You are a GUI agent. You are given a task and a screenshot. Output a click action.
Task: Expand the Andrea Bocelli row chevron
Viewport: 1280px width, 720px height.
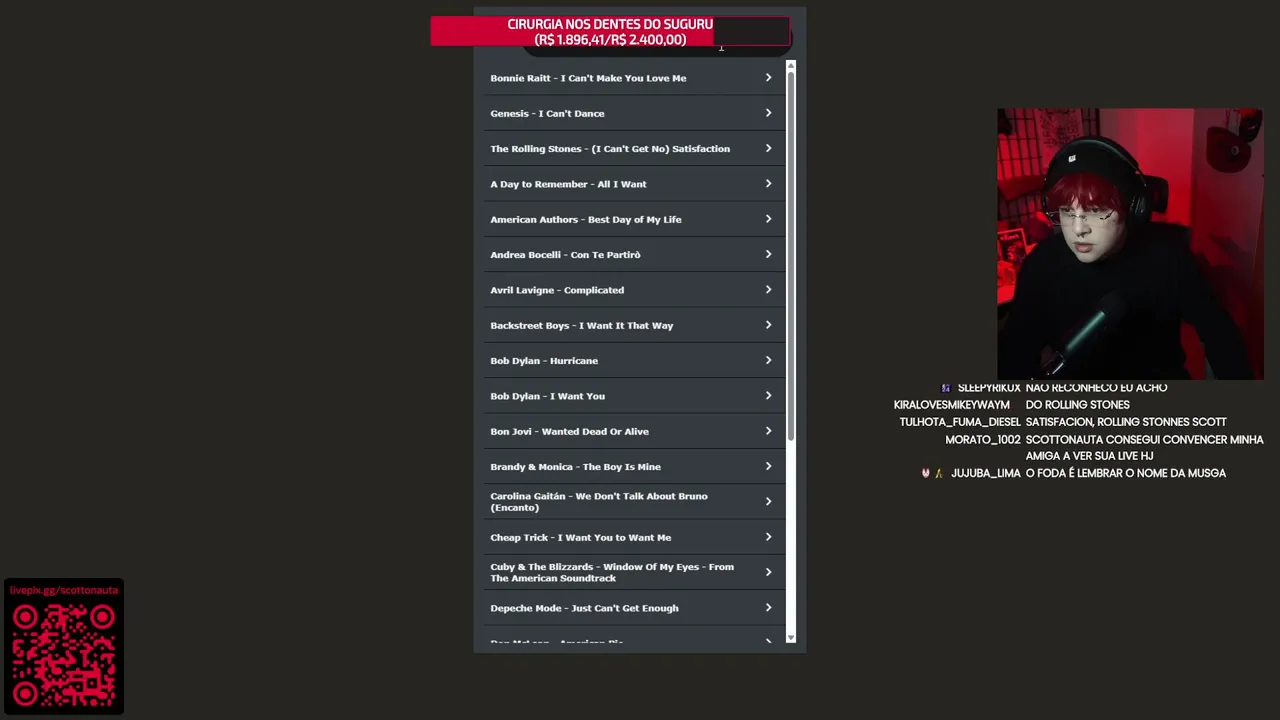(x=768, y=254)
